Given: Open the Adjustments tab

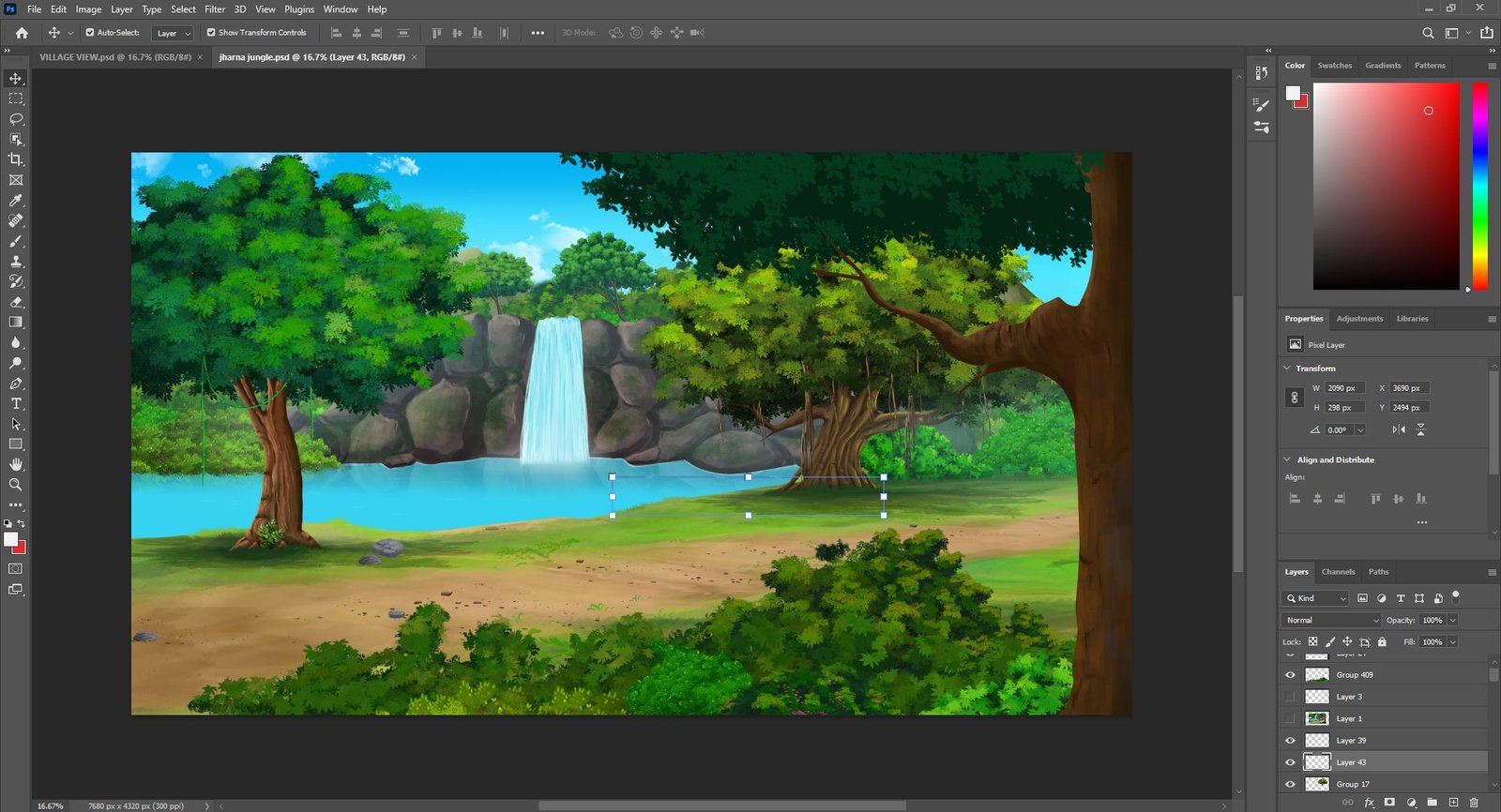Looking at the screenshot, I should coord(1359,319).
